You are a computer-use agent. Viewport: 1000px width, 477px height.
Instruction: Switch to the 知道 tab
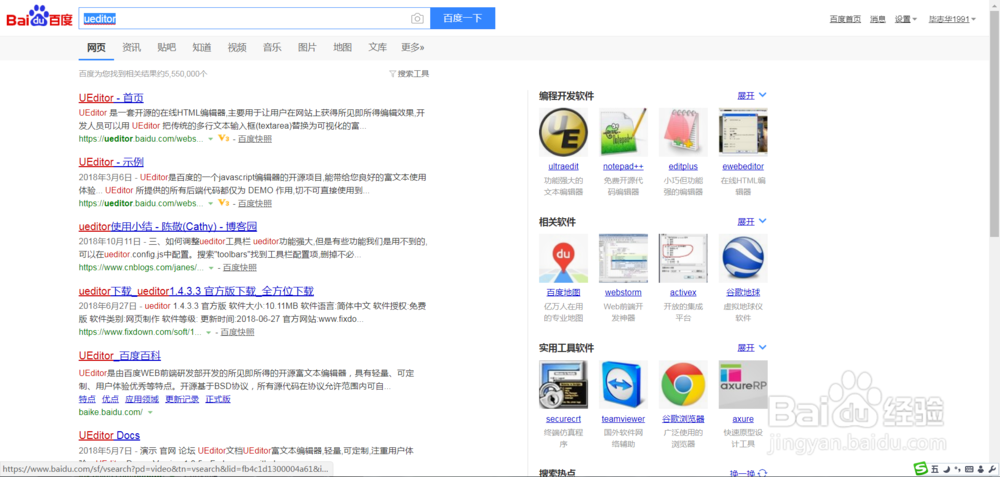click(x=202, y=47)
